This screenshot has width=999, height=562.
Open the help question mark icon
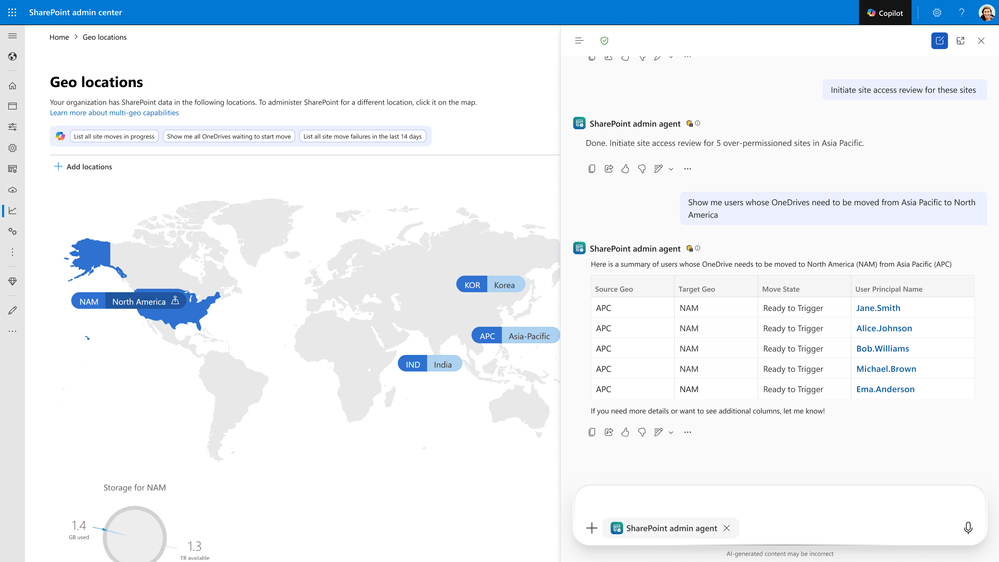click(x=961, y=13)
